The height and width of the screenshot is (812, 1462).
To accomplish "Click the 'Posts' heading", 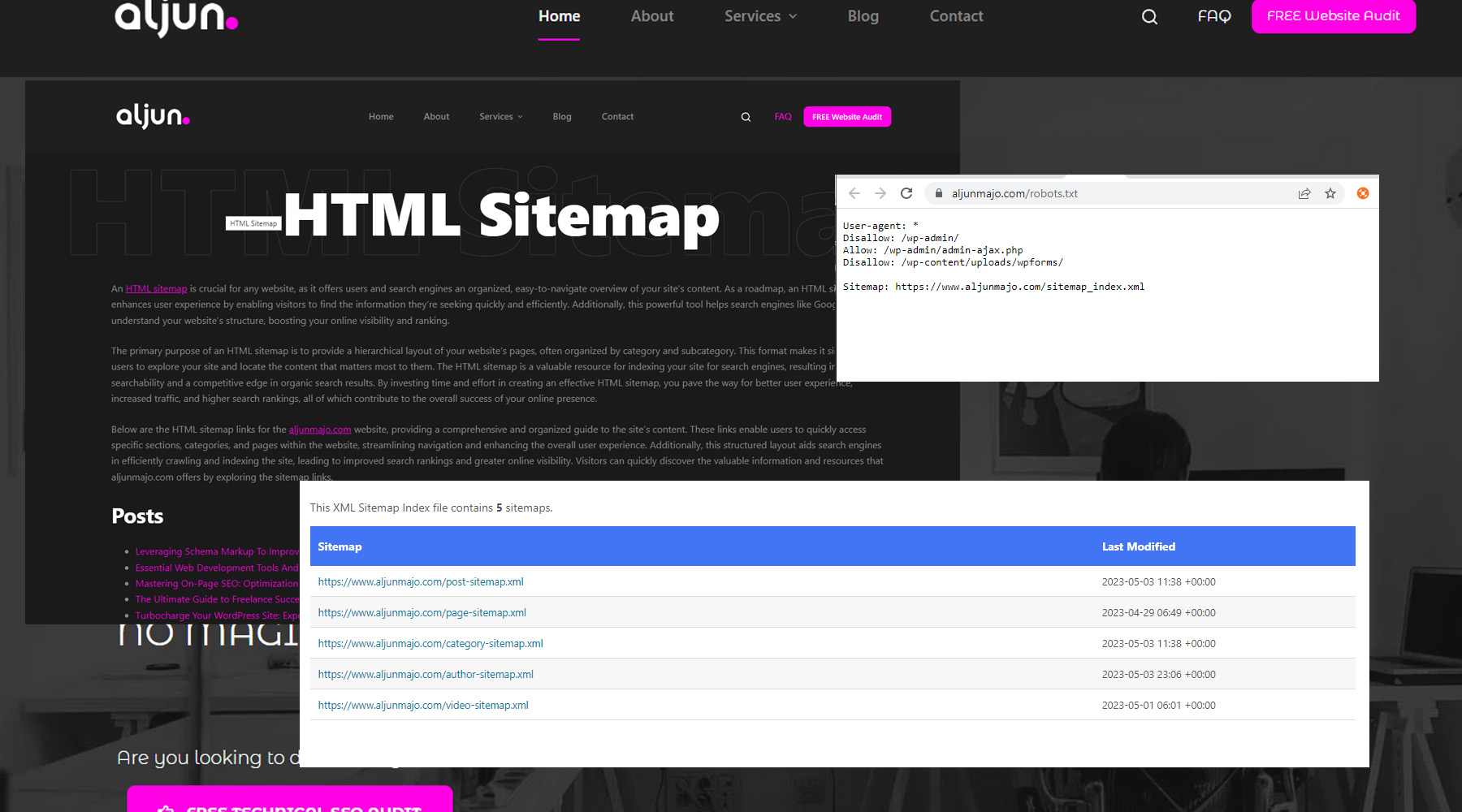I will click(x=137, y=516).
